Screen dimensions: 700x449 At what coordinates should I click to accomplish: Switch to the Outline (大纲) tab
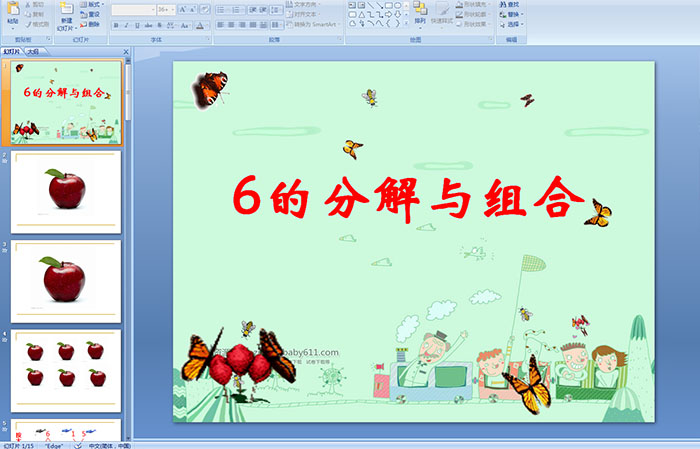[x=33, y=51]
